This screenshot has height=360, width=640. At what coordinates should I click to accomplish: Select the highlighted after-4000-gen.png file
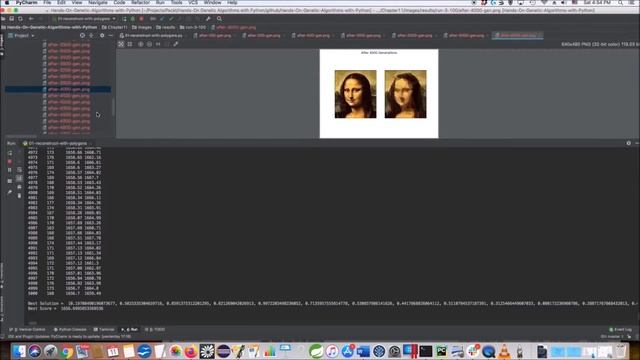[x=58, y=89]
